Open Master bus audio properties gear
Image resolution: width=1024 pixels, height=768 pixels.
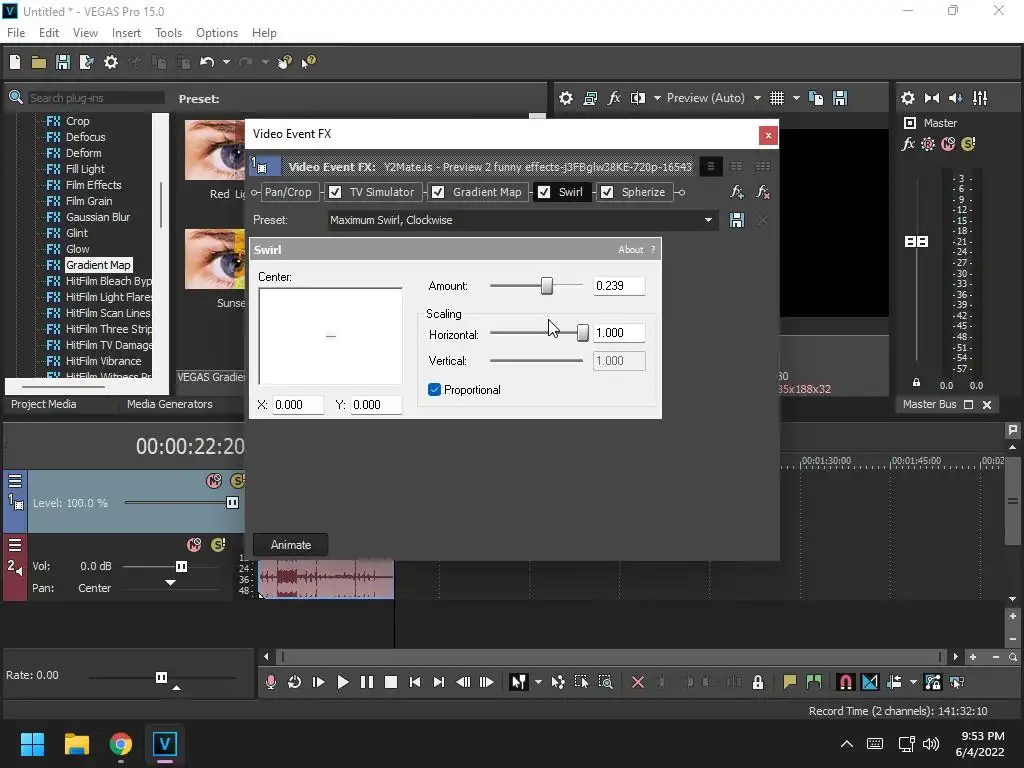click(x=908, y=98)
